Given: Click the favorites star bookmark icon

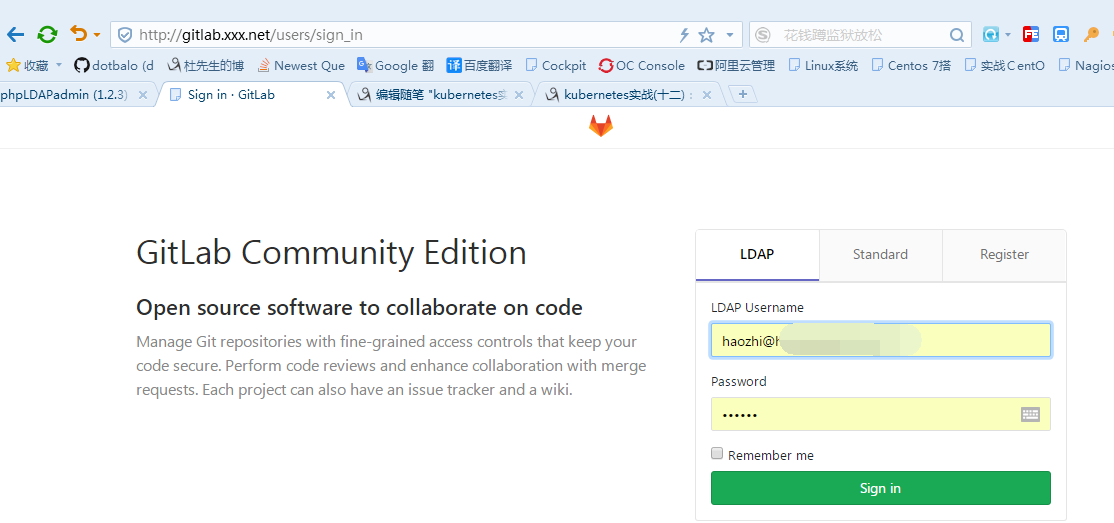Looking at the screenshot, I should 13,65.
